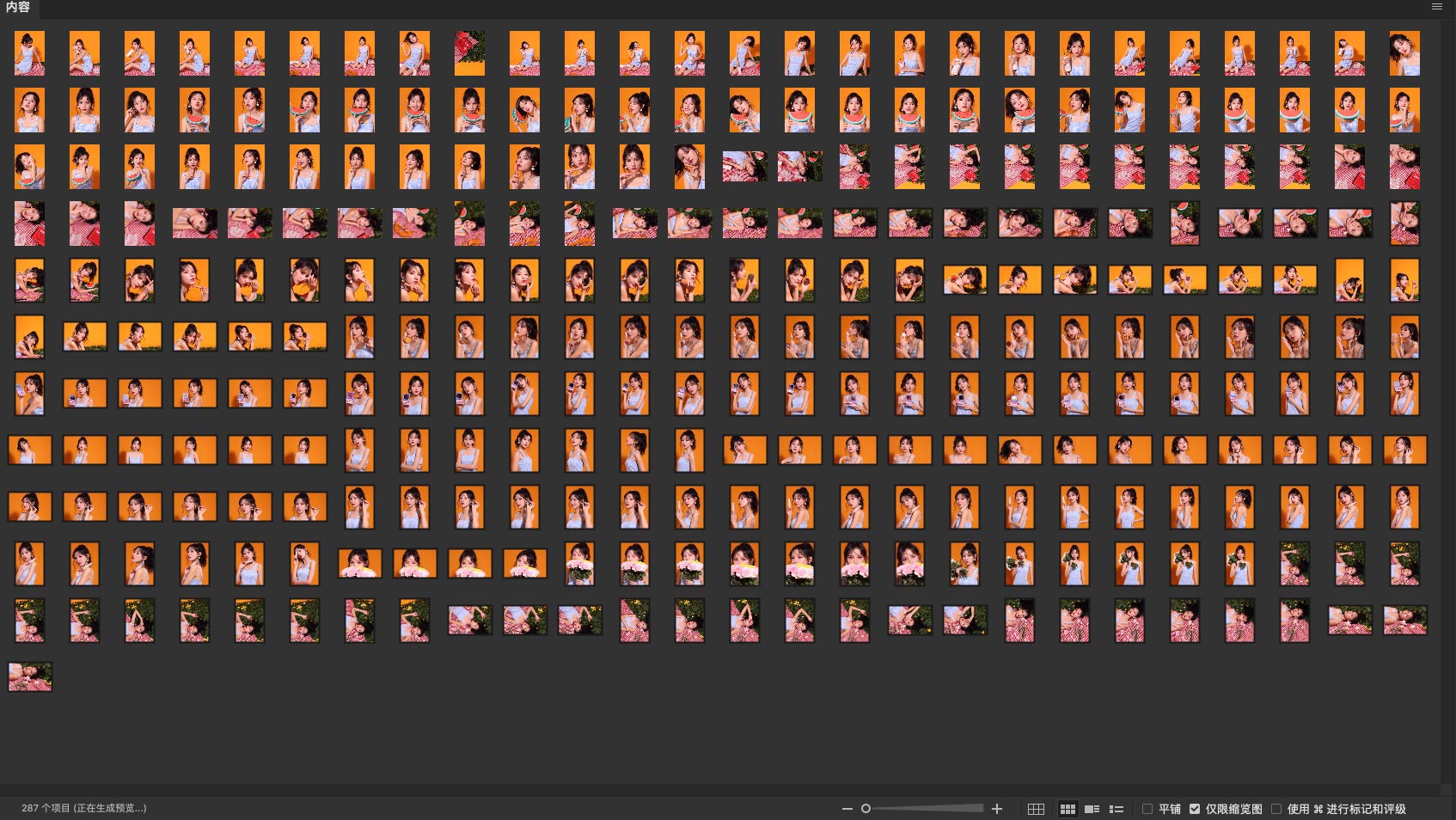Select the first landscape pink flowers thumbnail
This screenshot has height=820, width=1456.
pos(359,563)
